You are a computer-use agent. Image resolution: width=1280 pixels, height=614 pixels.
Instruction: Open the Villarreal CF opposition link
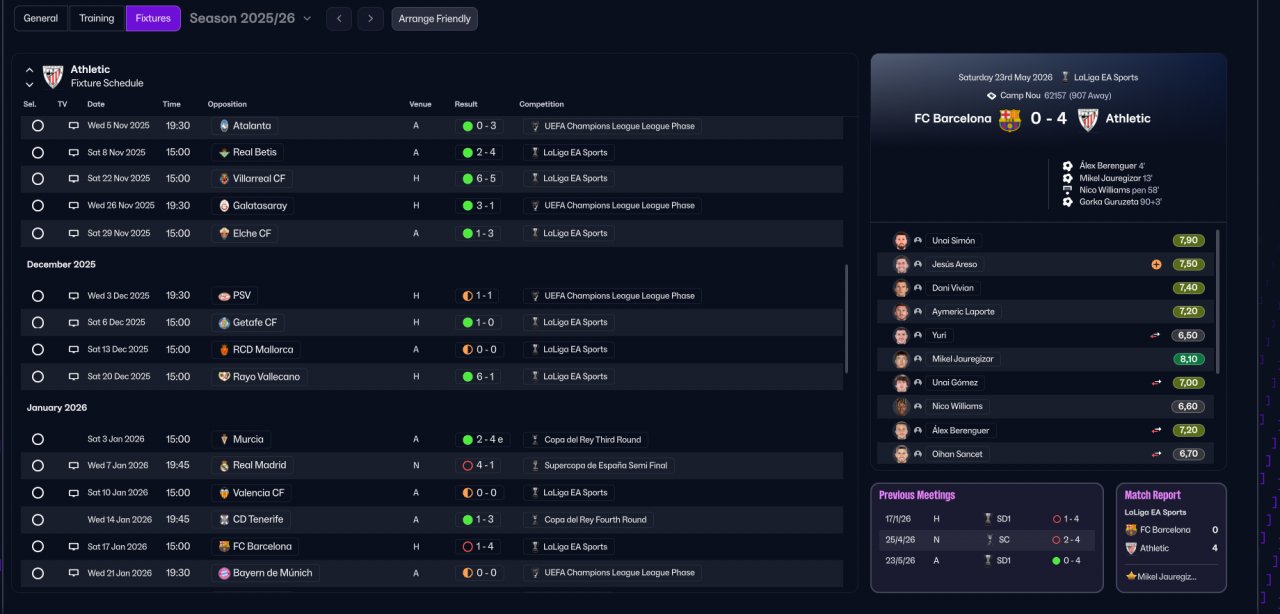click(x=259, y=179)
